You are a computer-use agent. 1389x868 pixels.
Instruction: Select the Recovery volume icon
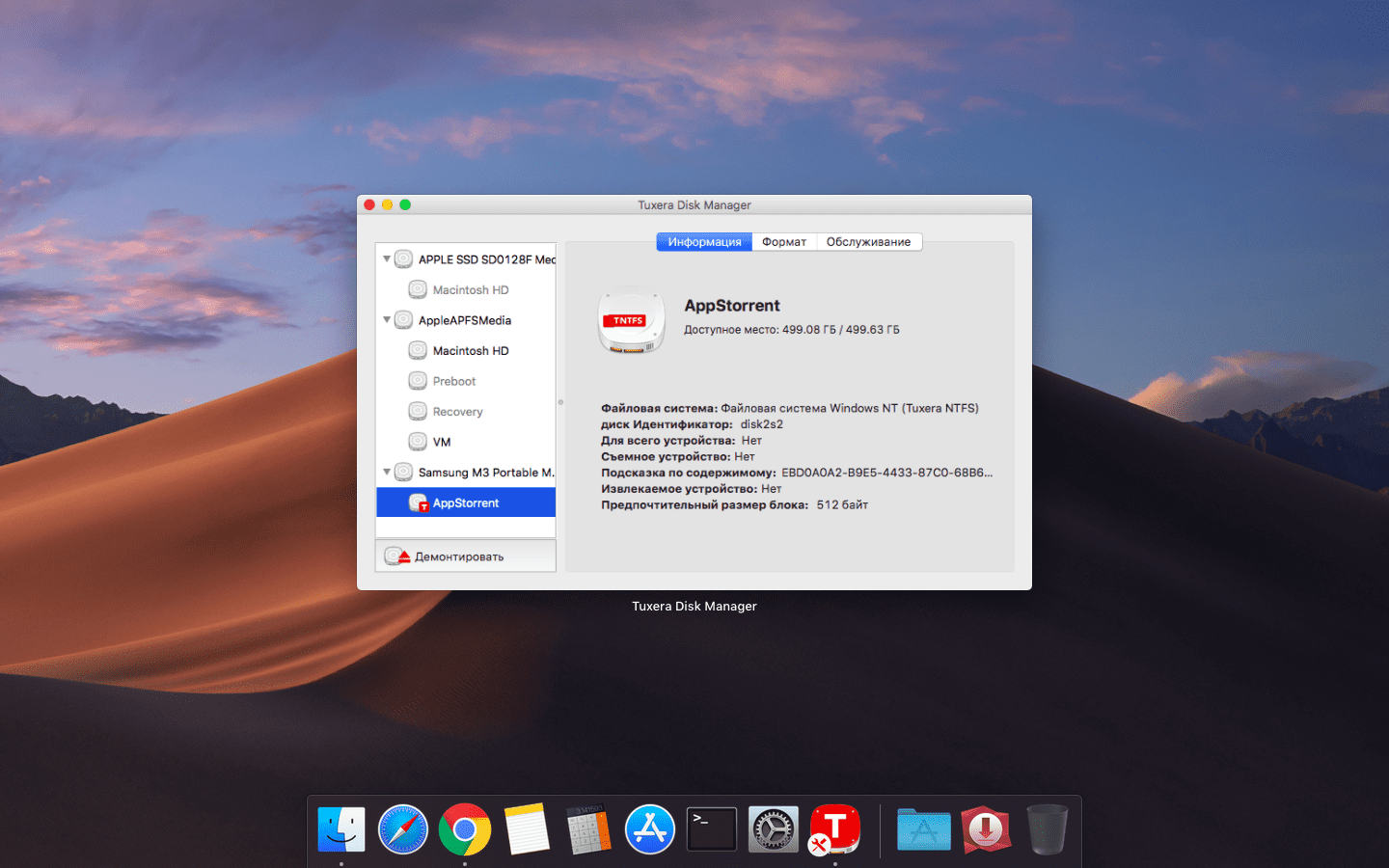tap(418, 411)
